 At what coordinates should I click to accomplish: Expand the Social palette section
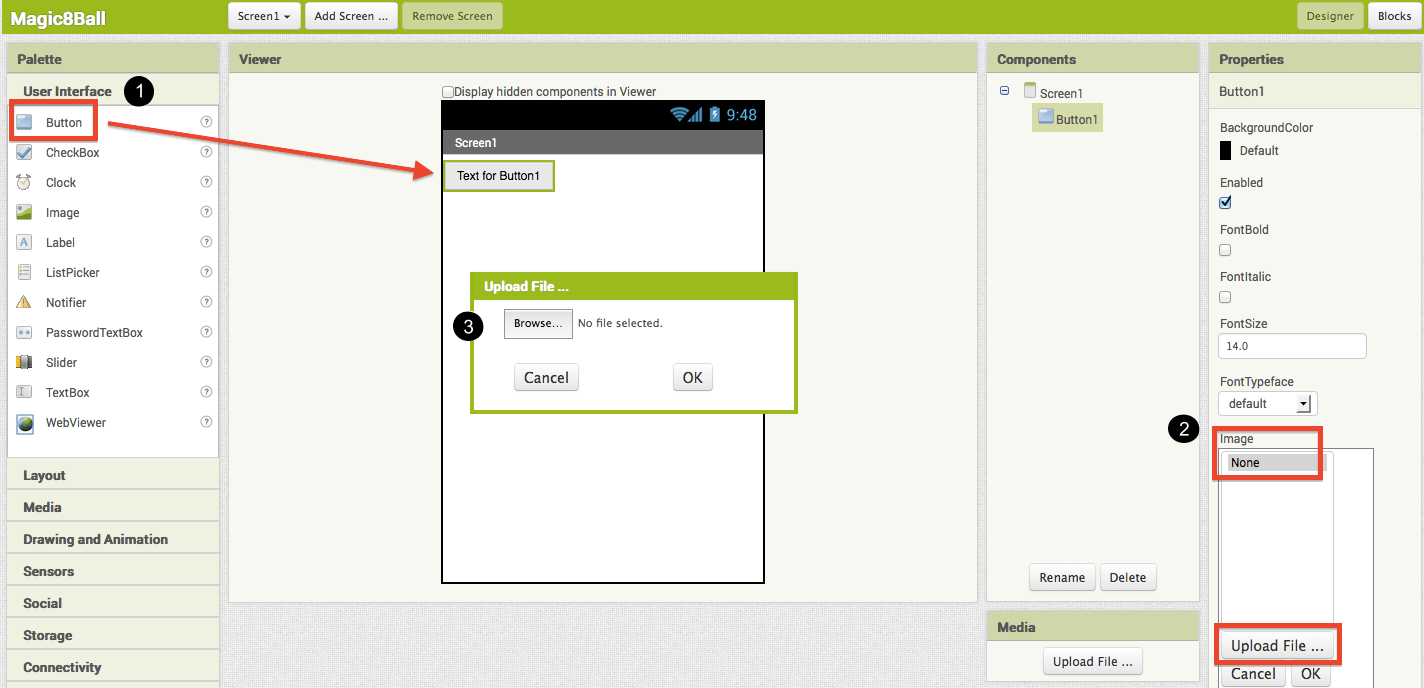click(113, 603)
